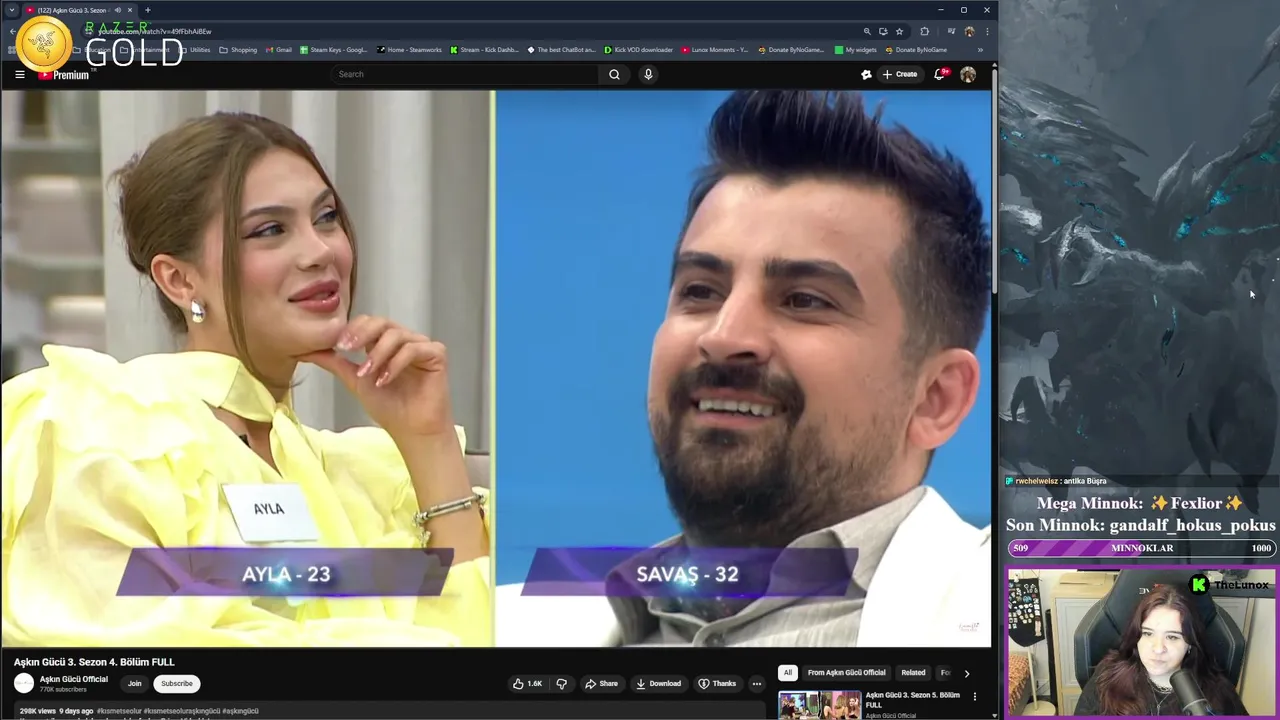Open the Chrome profile avatar
1280x720 pixels.
coord(969,31)
